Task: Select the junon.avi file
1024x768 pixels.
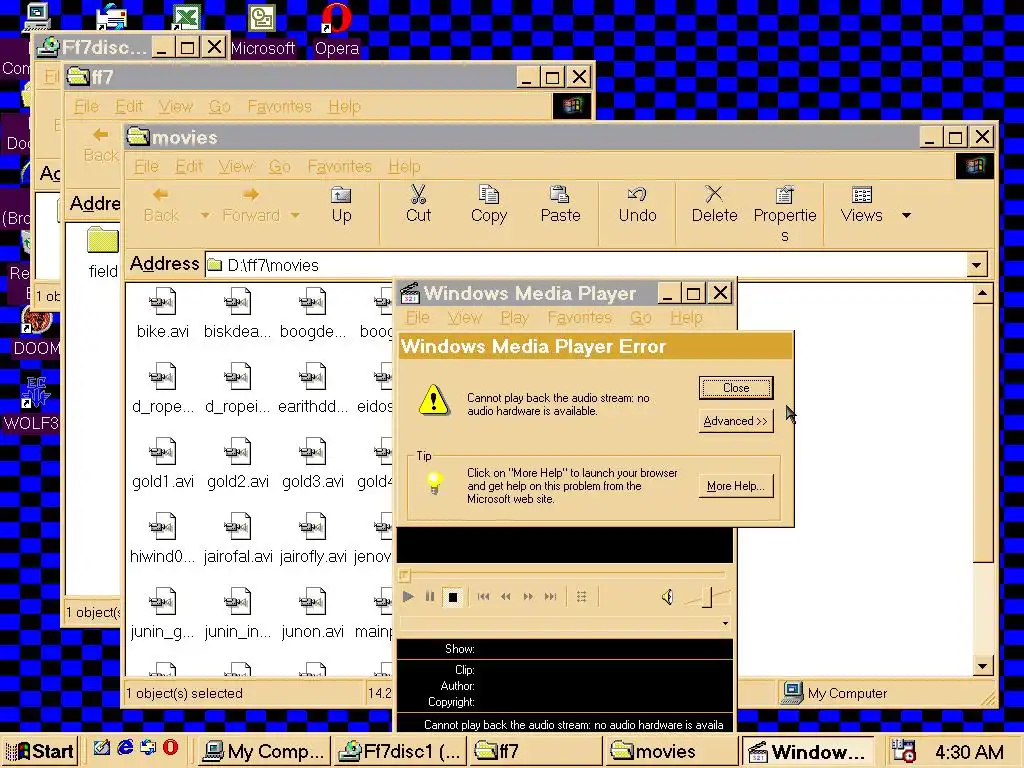Action: [313, 614]
